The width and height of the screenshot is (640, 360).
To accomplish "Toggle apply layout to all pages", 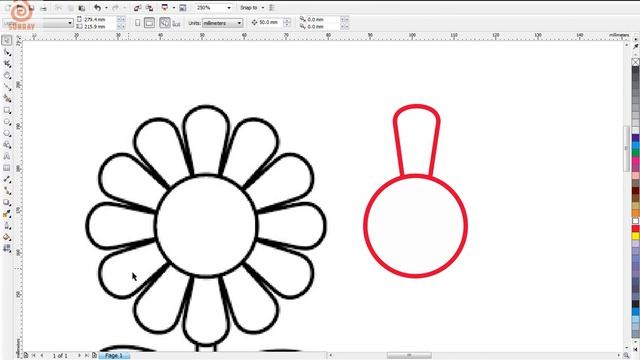I will (x=164, y=23).
